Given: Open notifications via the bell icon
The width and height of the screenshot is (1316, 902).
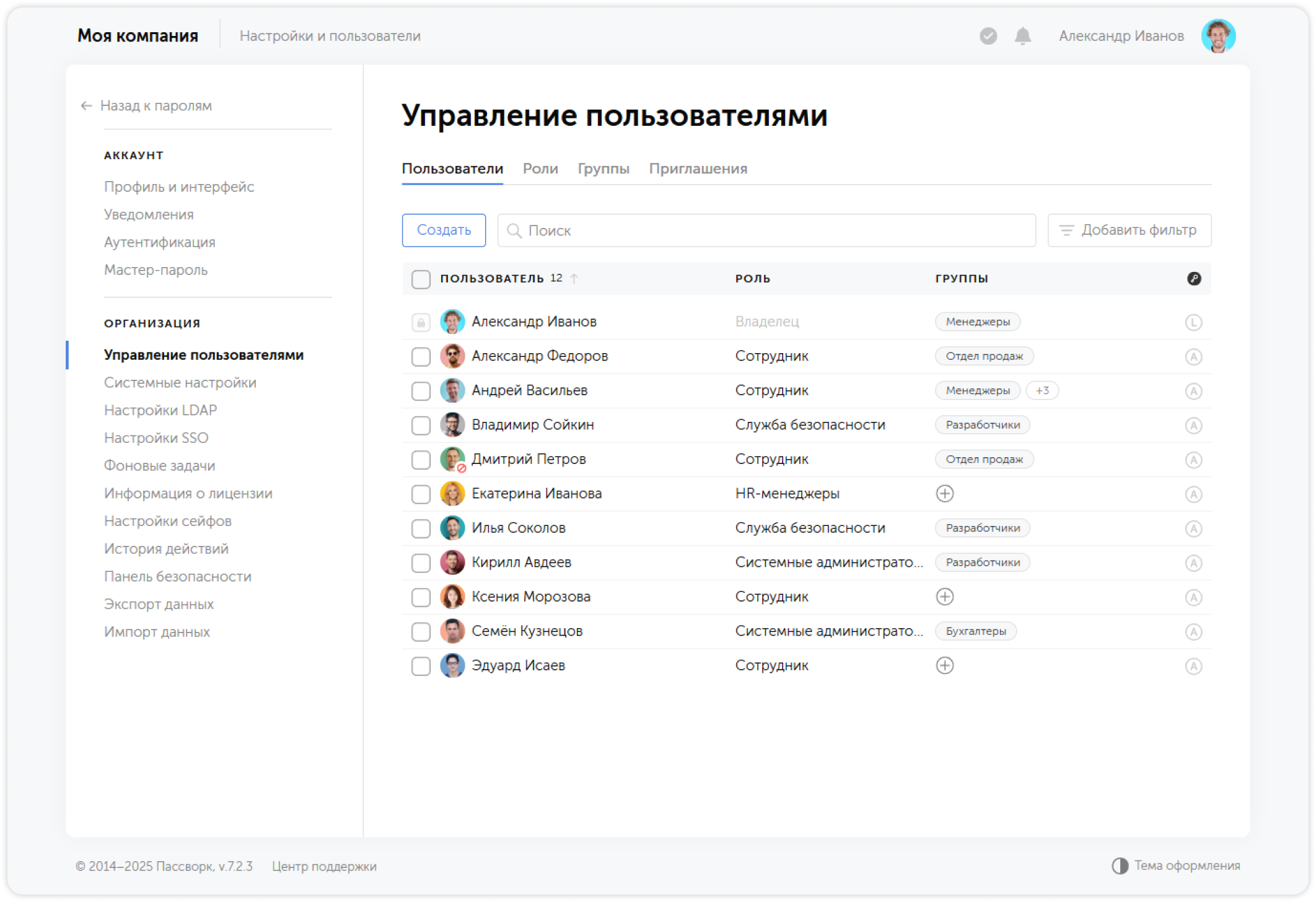Looking at the screenshot, I should pos(1022,37).
